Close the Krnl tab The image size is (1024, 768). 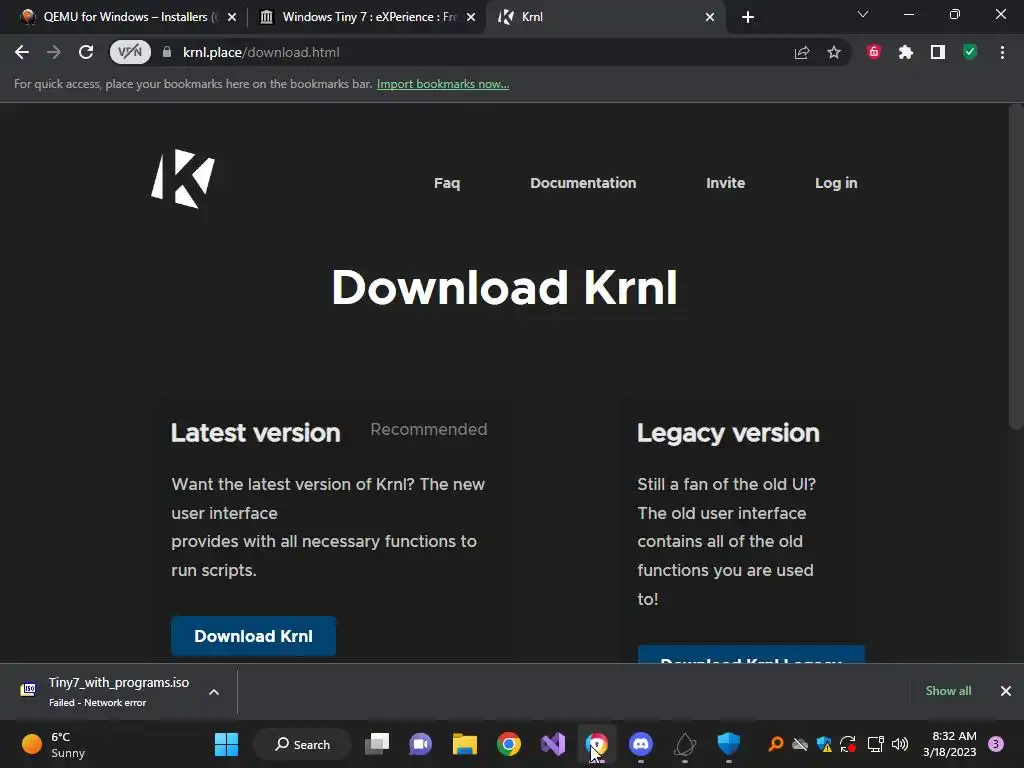[x=710, y=17]
